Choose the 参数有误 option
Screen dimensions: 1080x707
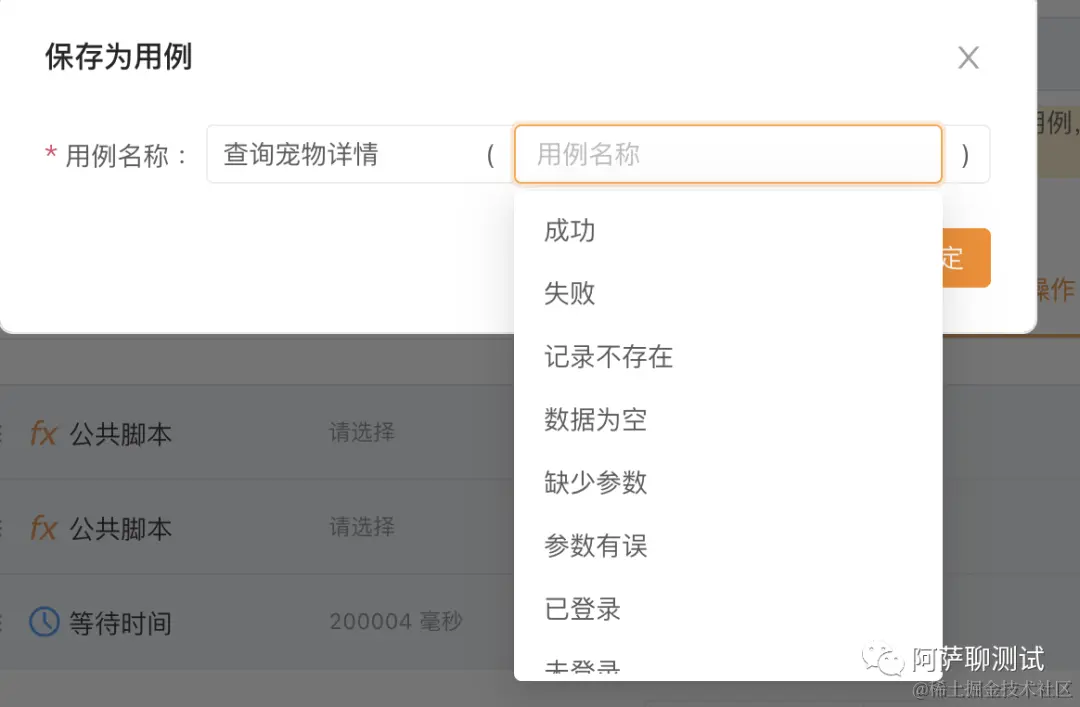[x=595, y=546]
